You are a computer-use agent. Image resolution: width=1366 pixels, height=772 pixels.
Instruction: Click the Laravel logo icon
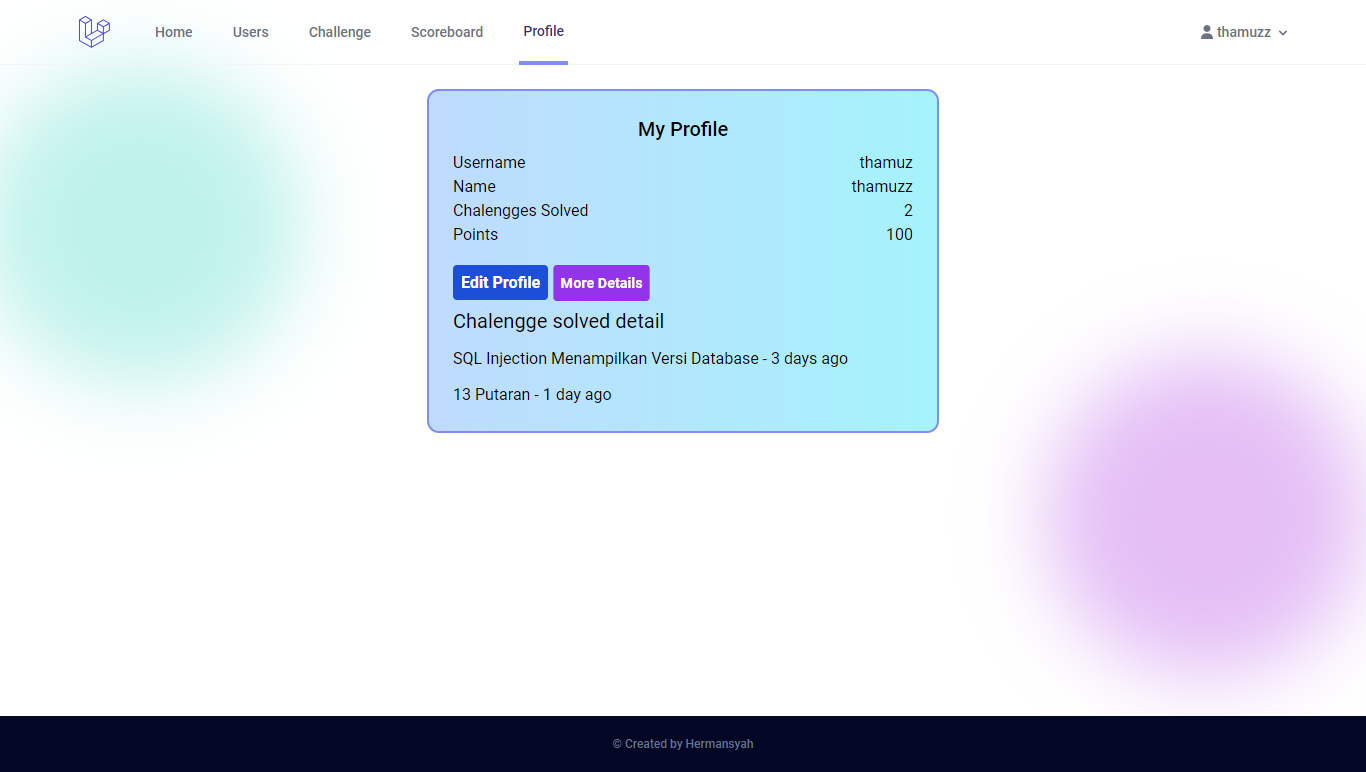[x=93, y=31]
